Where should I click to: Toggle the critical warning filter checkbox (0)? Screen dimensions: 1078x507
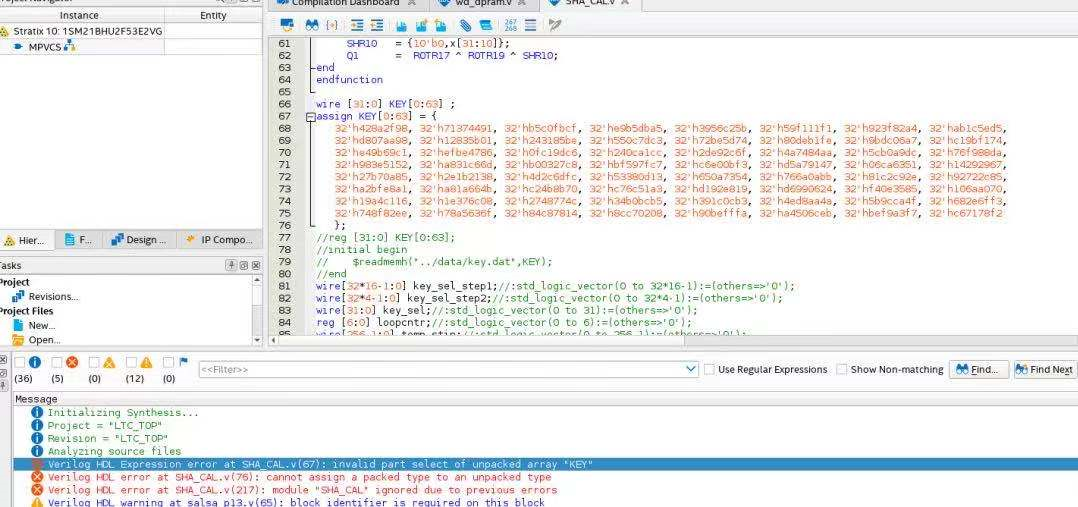point(94,362)
